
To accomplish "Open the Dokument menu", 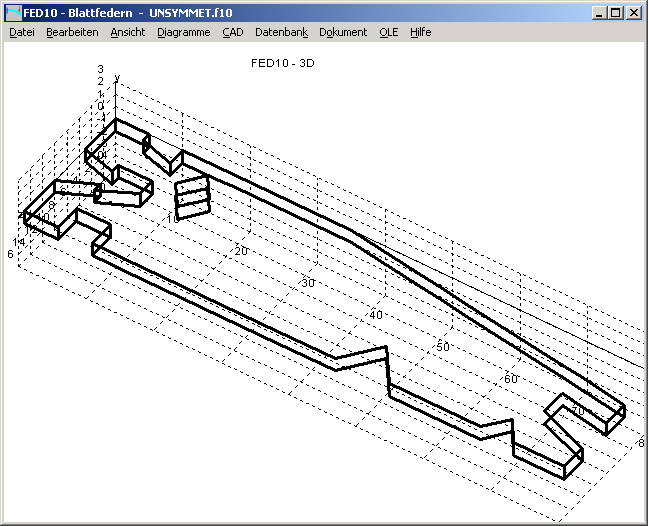I will (x=343, y=32).
